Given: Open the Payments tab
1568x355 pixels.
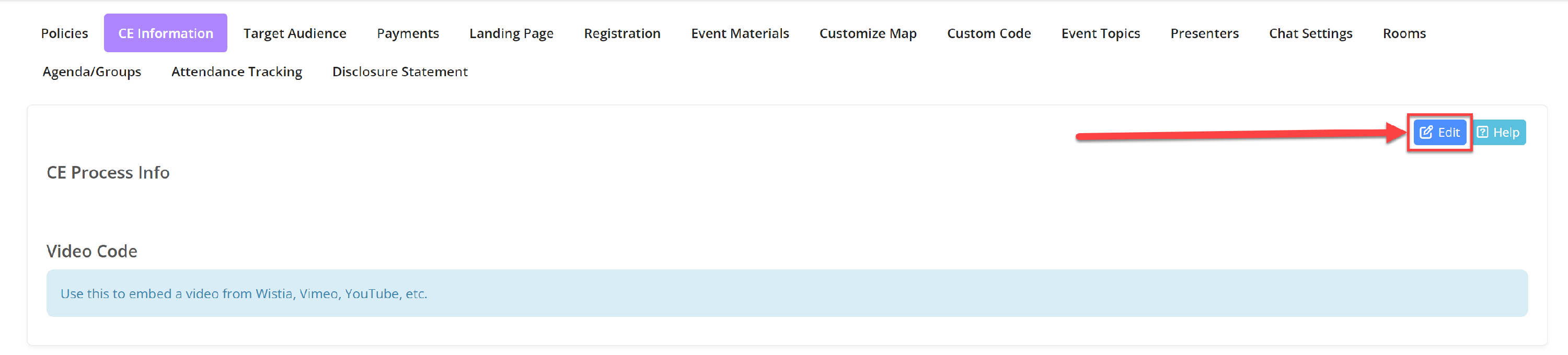Looking at the screenshot, I should (x=408, y=33).
